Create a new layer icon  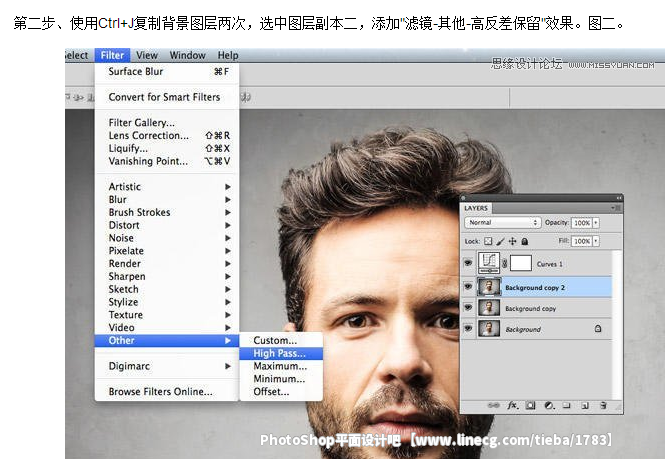585,405
